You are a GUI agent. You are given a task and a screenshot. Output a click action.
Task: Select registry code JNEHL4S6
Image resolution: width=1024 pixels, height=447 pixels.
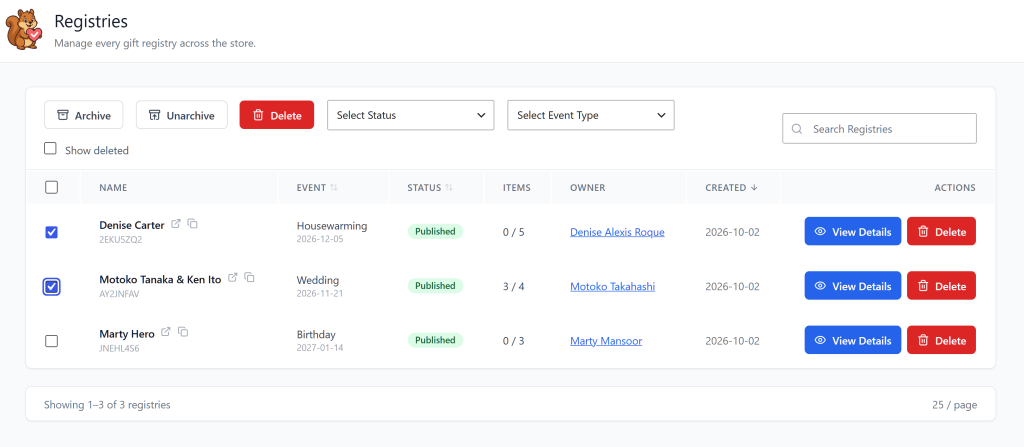(120, 348)
